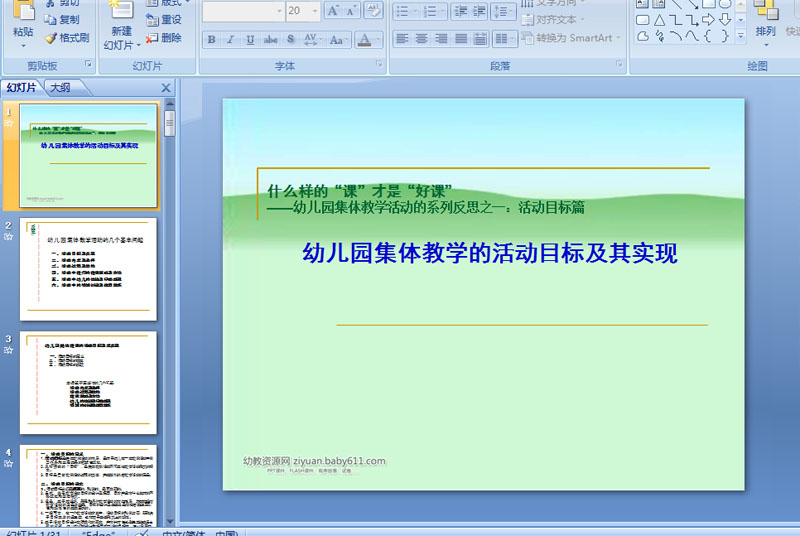The image size is (800, 536).
Task: Toggle Strikethrough (abc) formatting
Action: click(270, 39)
